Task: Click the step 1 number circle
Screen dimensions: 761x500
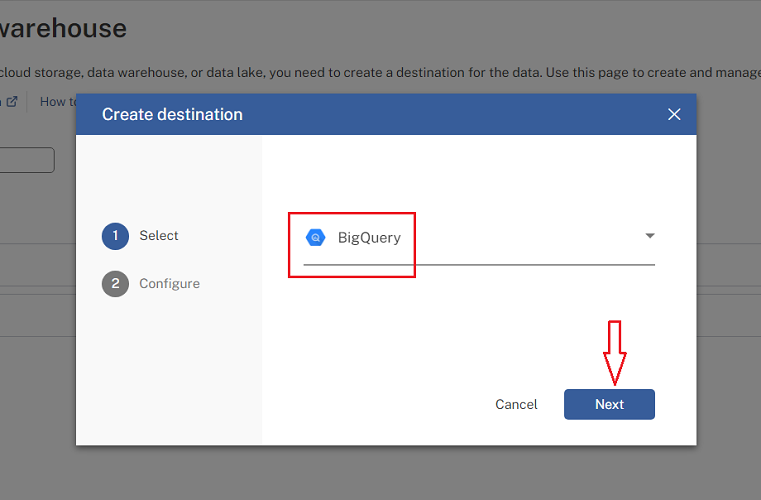Action: click(x=115, y=236)
